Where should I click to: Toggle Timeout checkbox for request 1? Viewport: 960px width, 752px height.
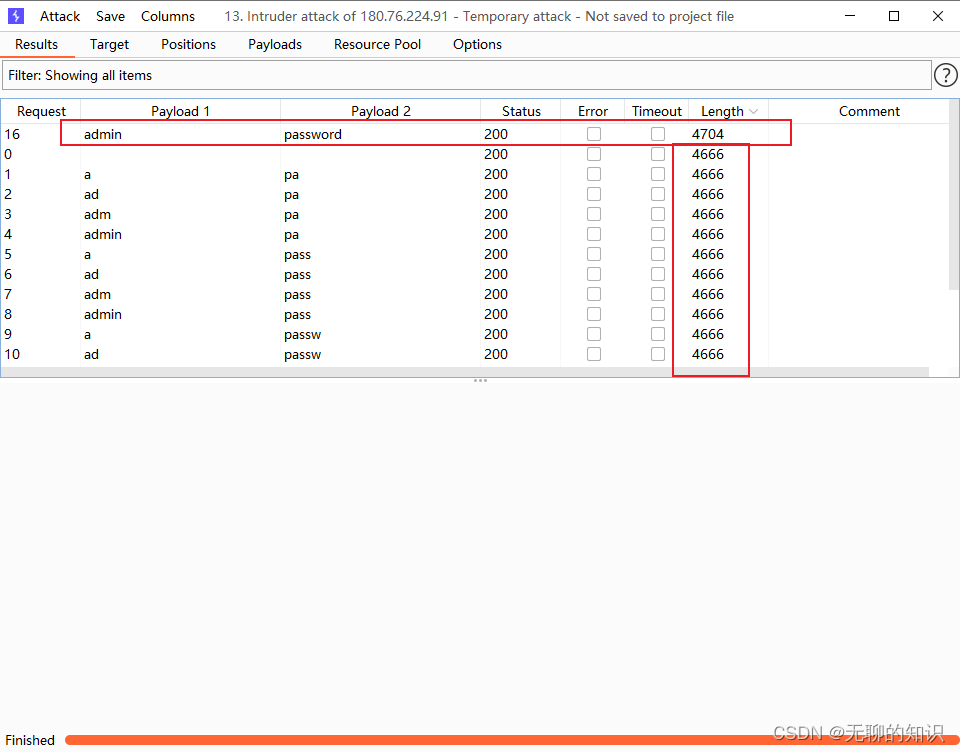(x=658, y=175)
